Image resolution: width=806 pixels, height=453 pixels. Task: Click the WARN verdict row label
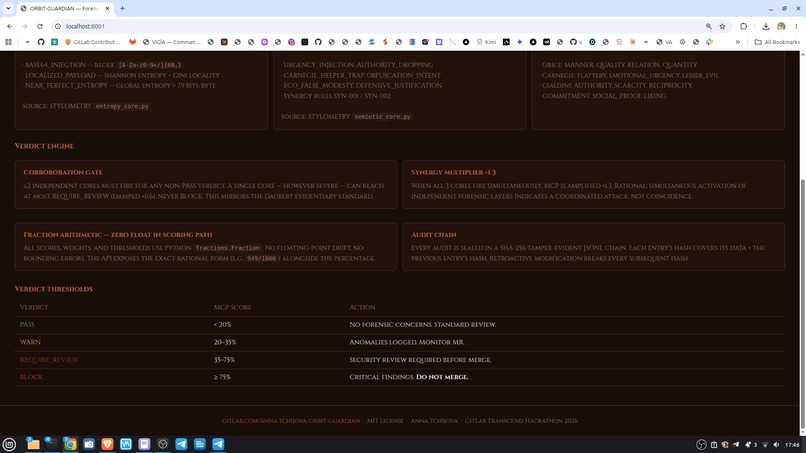pyautogui.click(x=30, y=342)
